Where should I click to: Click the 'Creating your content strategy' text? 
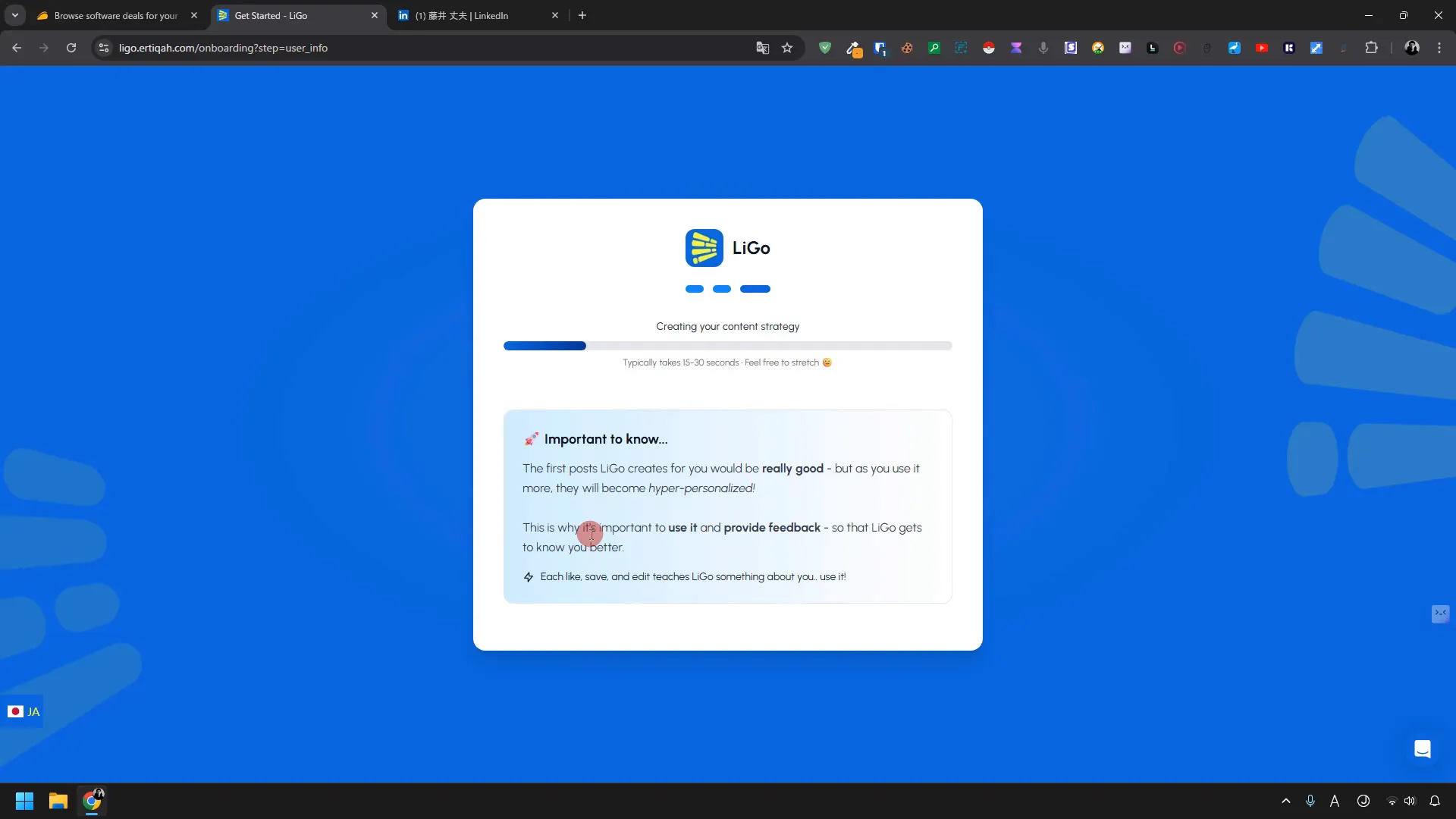728,326
